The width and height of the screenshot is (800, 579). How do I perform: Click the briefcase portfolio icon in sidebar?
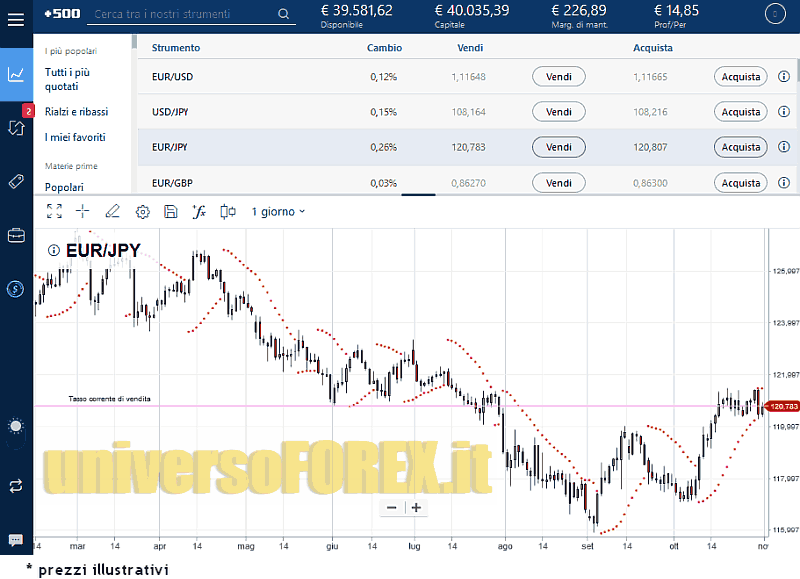pyautogui.click(x=16, y=235)
